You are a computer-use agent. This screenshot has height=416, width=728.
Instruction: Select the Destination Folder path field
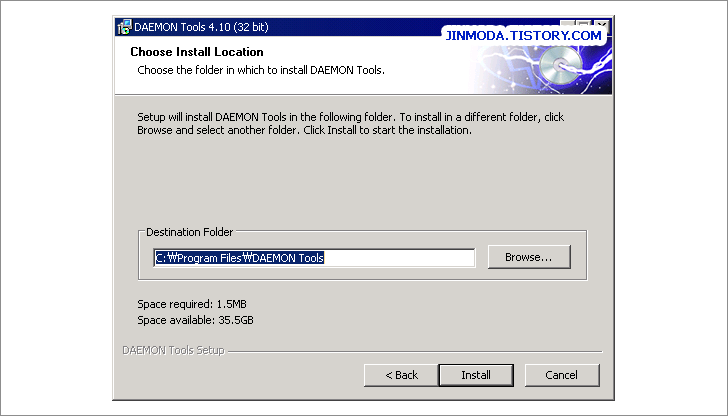point(314,258)
